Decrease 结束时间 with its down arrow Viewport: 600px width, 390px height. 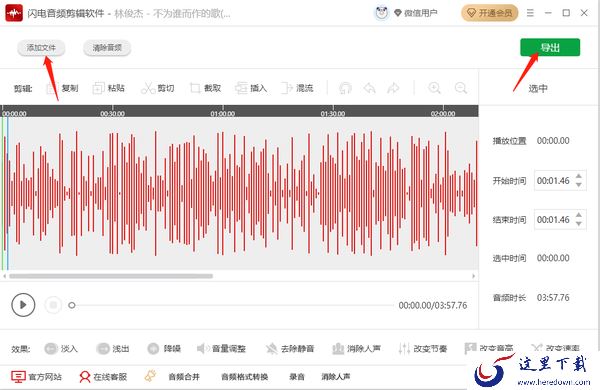coord(579,224)
